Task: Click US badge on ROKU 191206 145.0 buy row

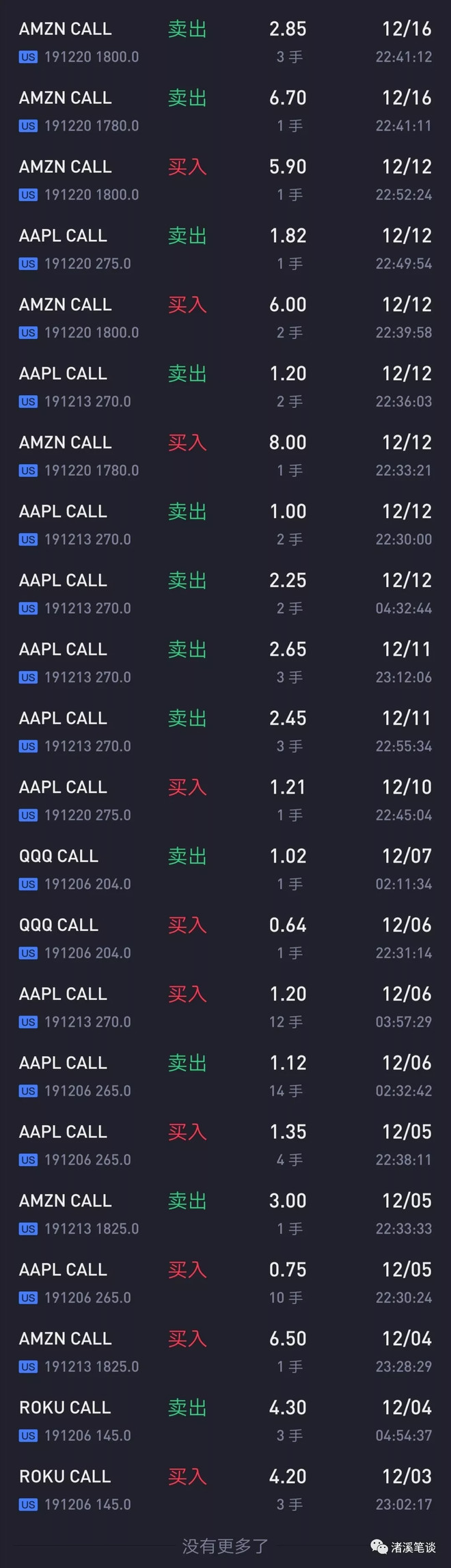Action: (x=28, y=1504)
